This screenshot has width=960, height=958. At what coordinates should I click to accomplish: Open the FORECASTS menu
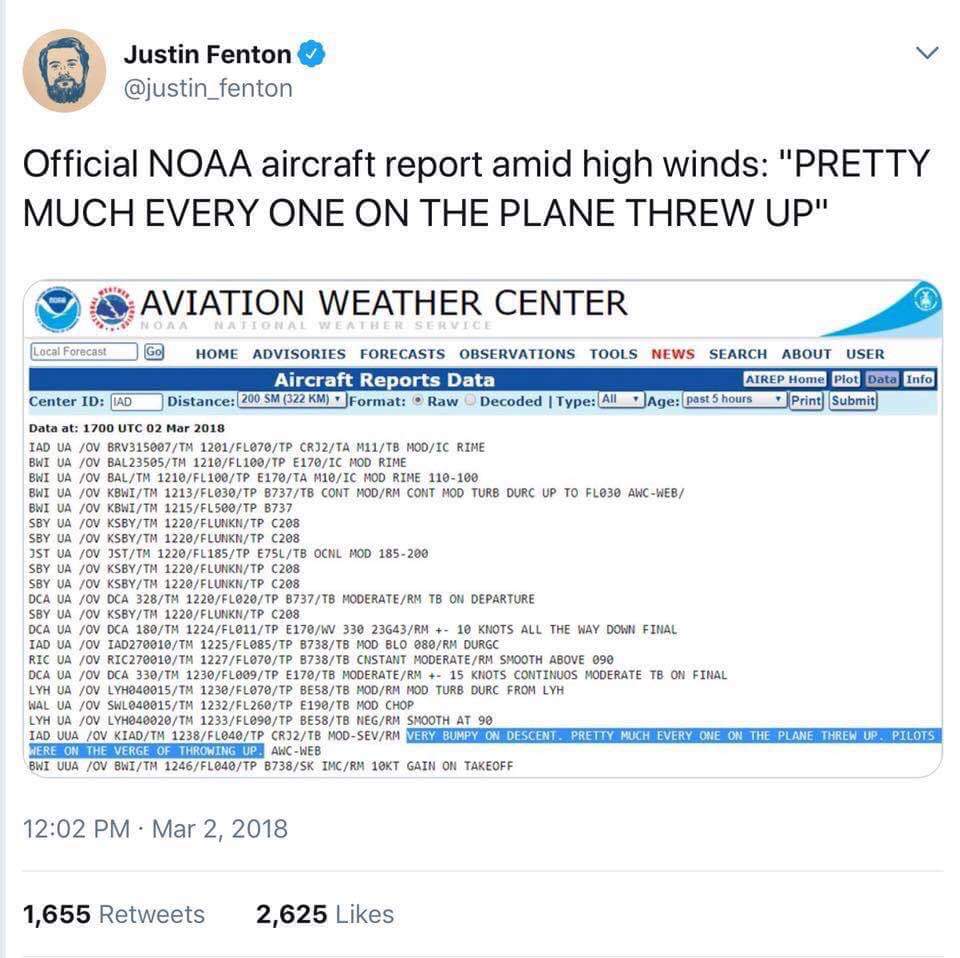click(402, 354)
